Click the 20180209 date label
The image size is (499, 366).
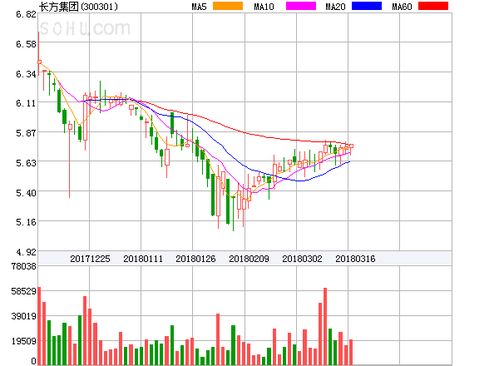tap(249, 259)
